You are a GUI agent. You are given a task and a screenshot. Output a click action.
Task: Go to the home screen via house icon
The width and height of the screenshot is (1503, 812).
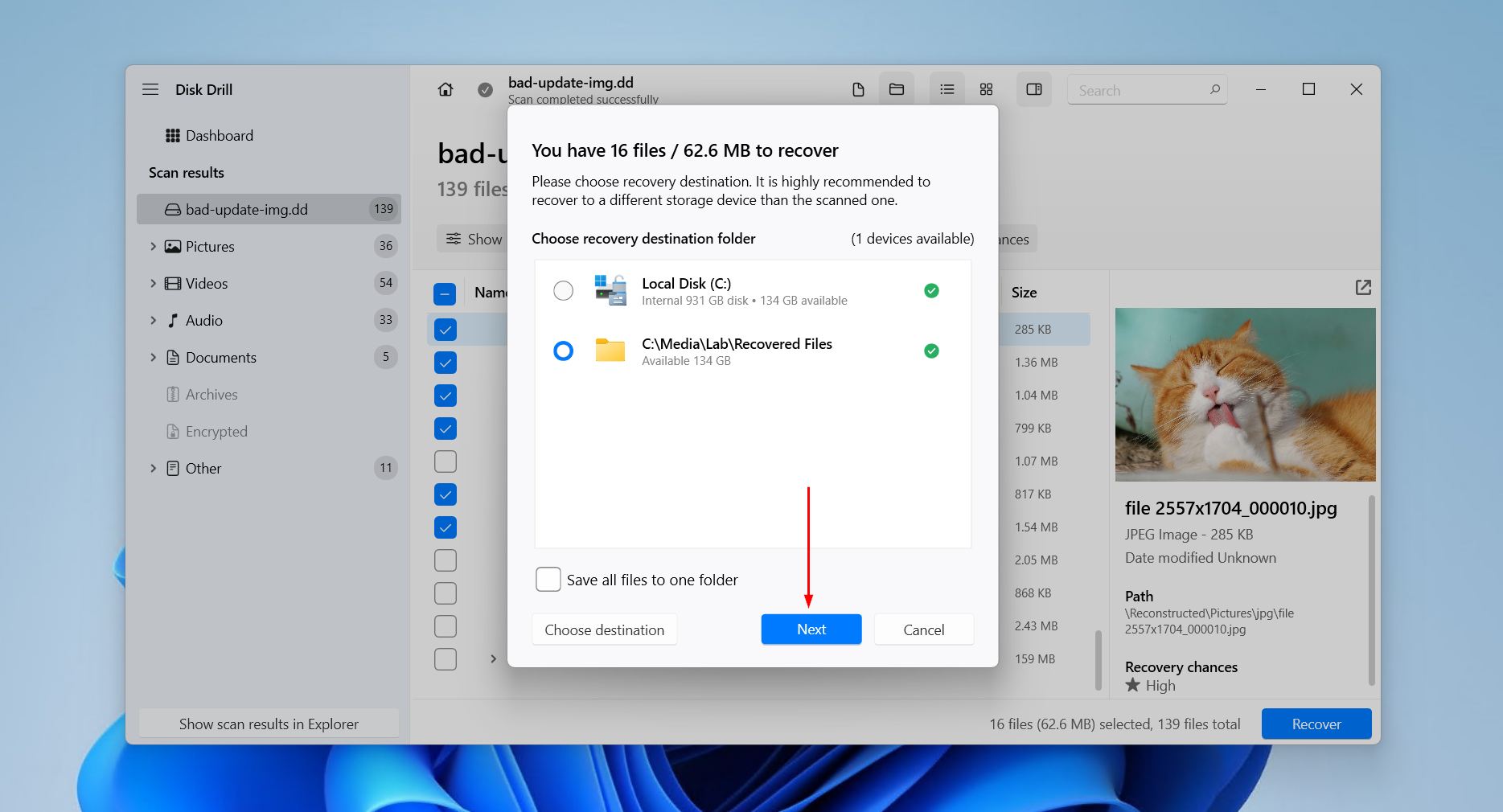[446, 89]
